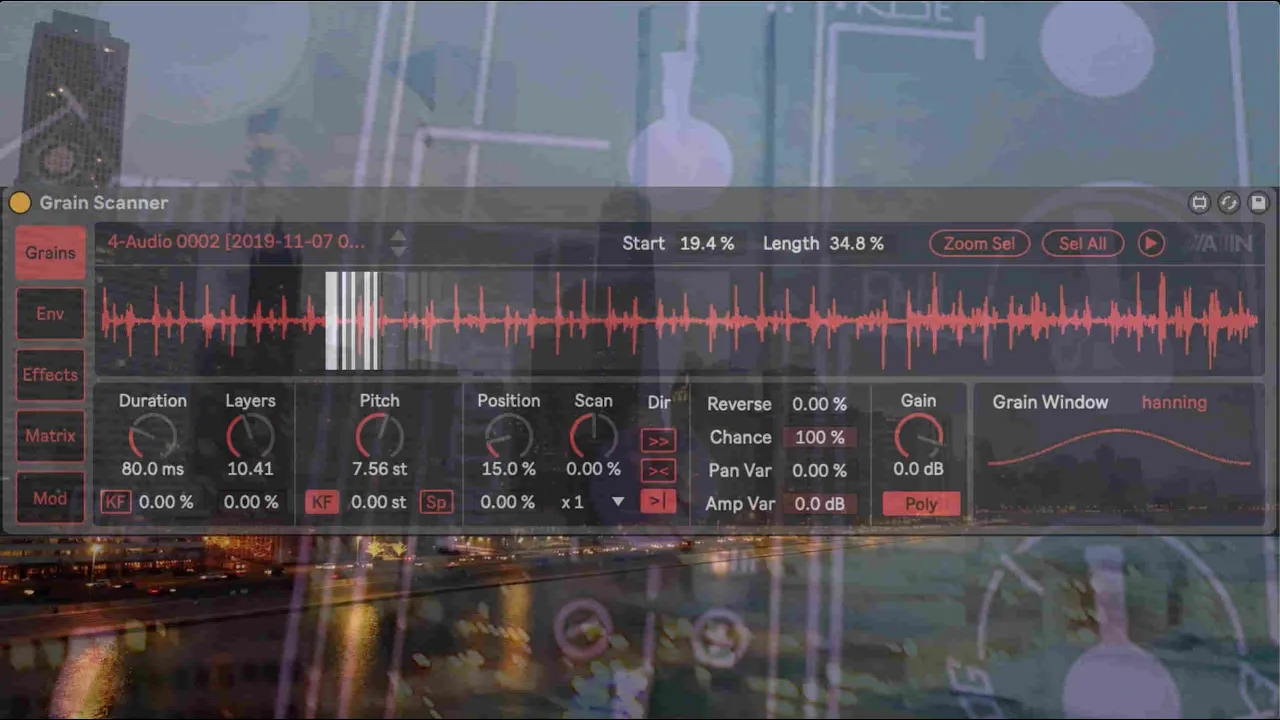Screen dimensions: 1280x720
Task: Click the Start 19.4 % value
Action: click(x=707, y=243)
